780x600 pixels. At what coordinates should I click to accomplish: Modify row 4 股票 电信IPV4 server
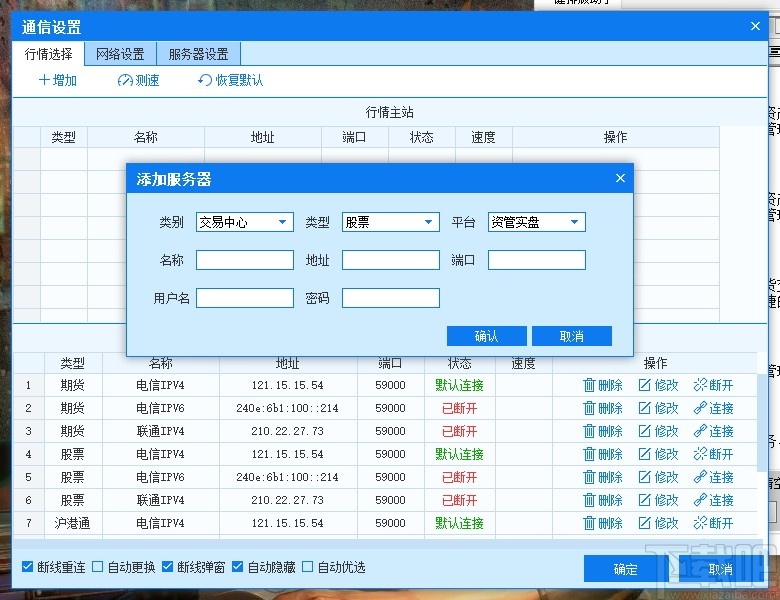pyautogui.click(x=658, y=454)
